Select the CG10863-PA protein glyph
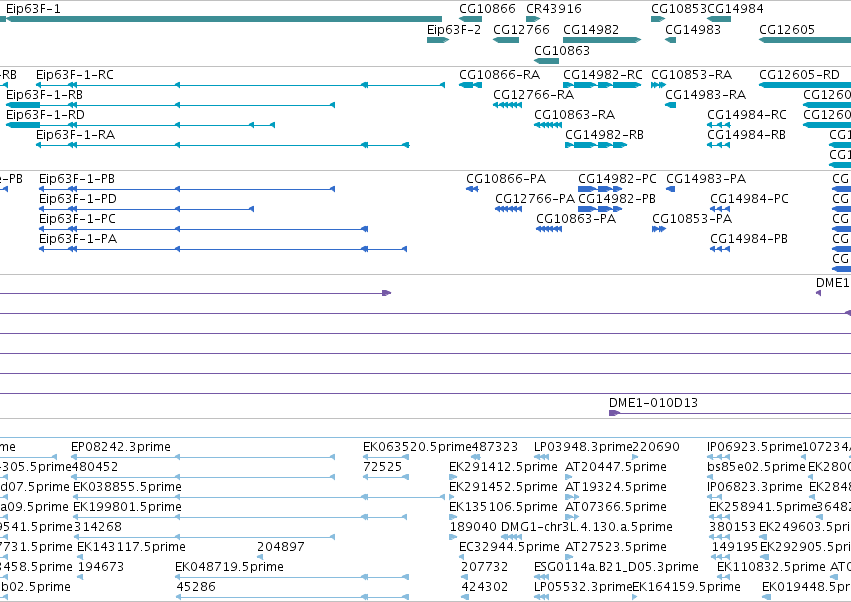 (549, 229)
